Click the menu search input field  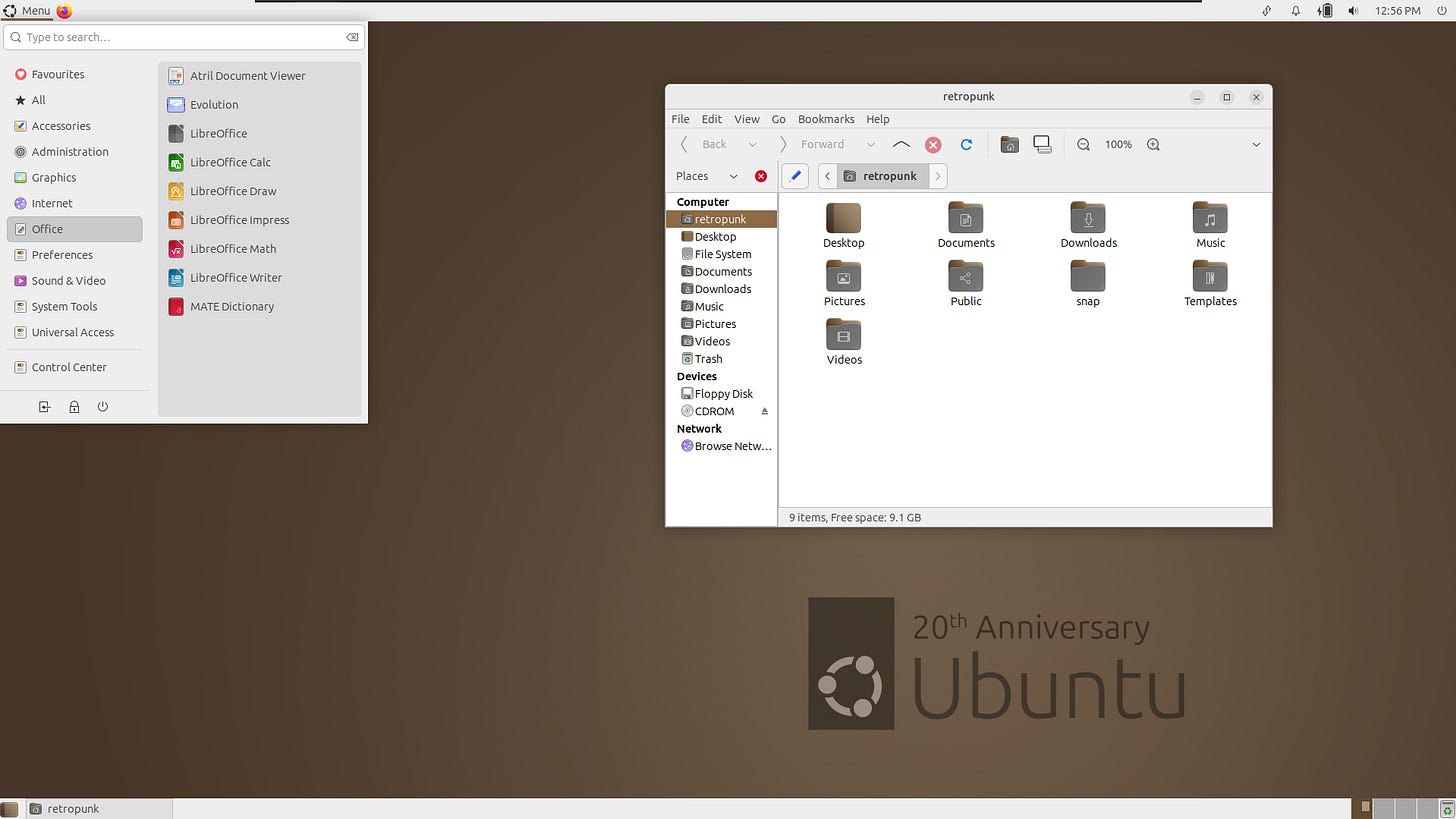(x=184, y=37)
